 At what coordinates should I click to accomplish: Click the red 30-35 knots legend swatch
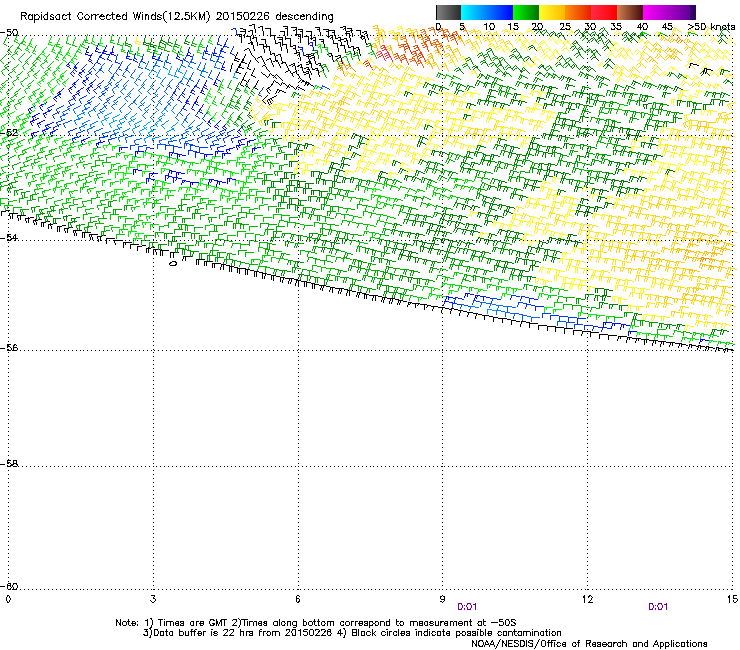click(x=604, y=12)
